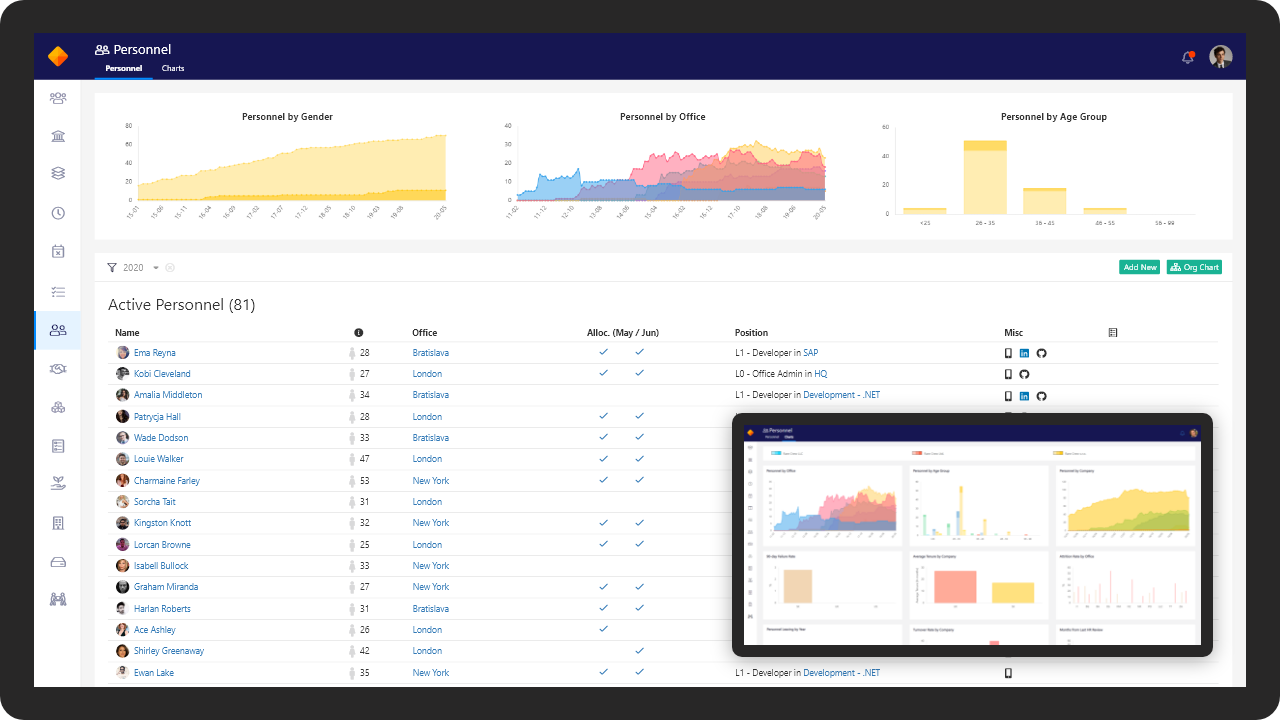The height and width of the screenshot is (720, 1280).
Task: Select the calendar/absences icon in sidebar
Action: pos(58,252)
